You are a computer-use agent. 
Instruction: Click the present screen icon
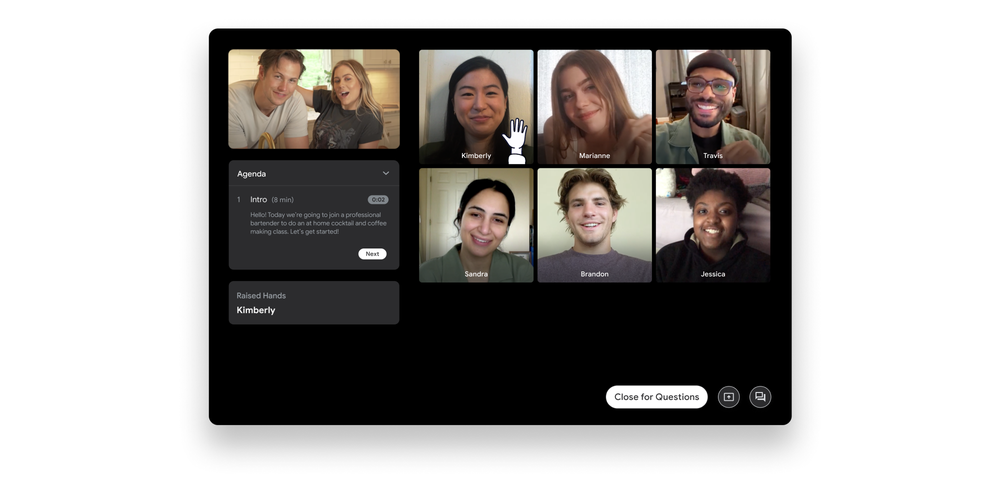(728, 397)
